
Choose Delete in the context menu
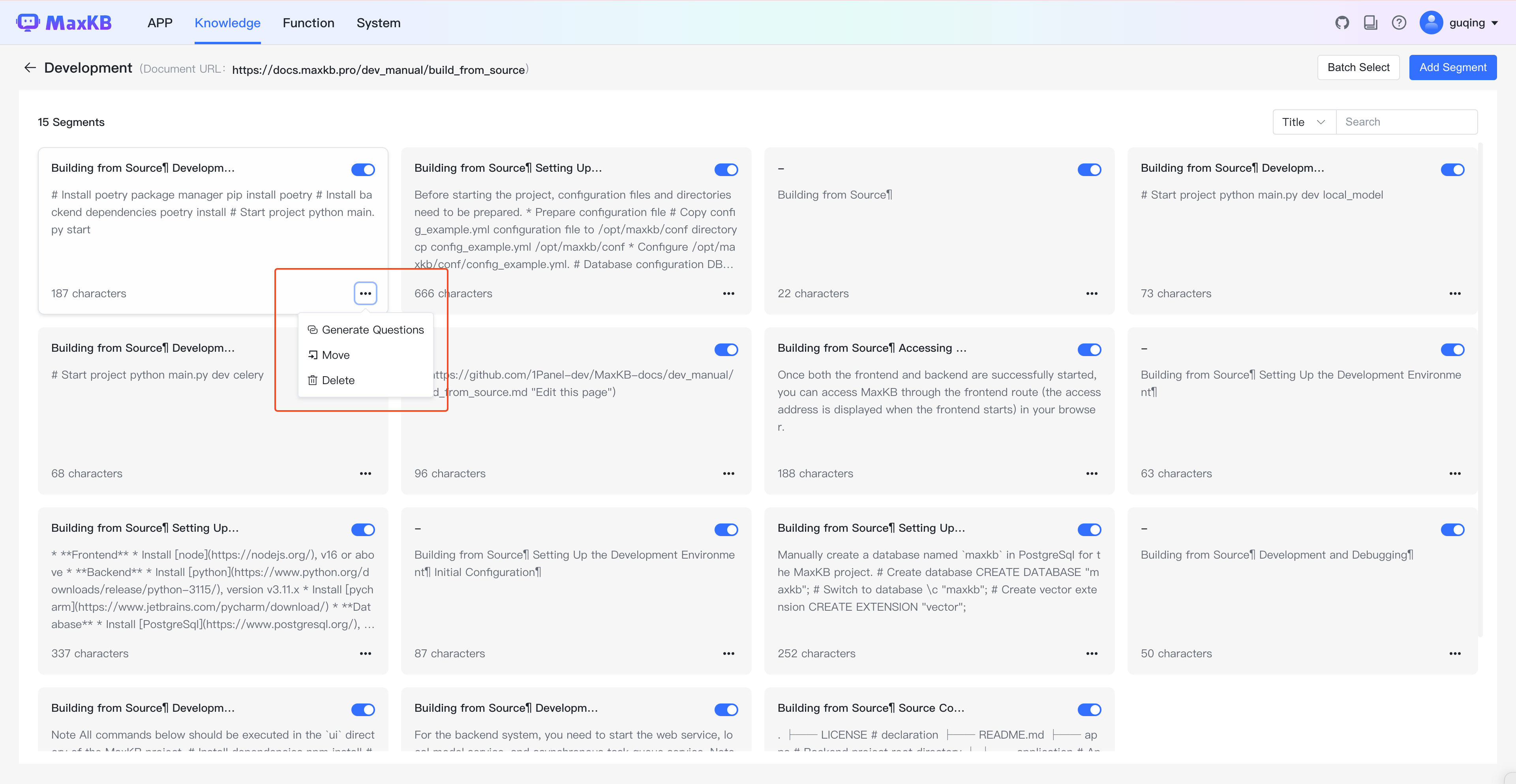coord(366,380)
